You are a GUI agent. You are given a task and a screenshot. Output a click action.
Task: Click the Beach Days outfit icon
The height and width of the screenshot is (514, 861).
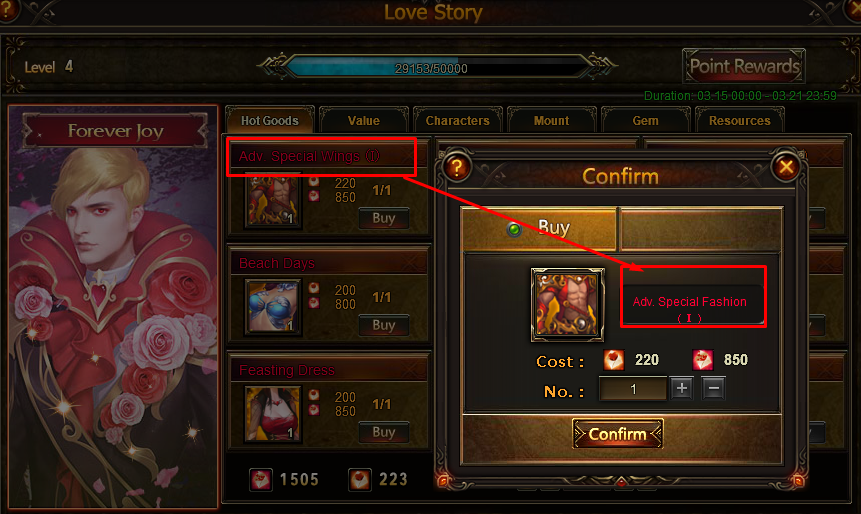pyautogui.click(x=273, y=306)
